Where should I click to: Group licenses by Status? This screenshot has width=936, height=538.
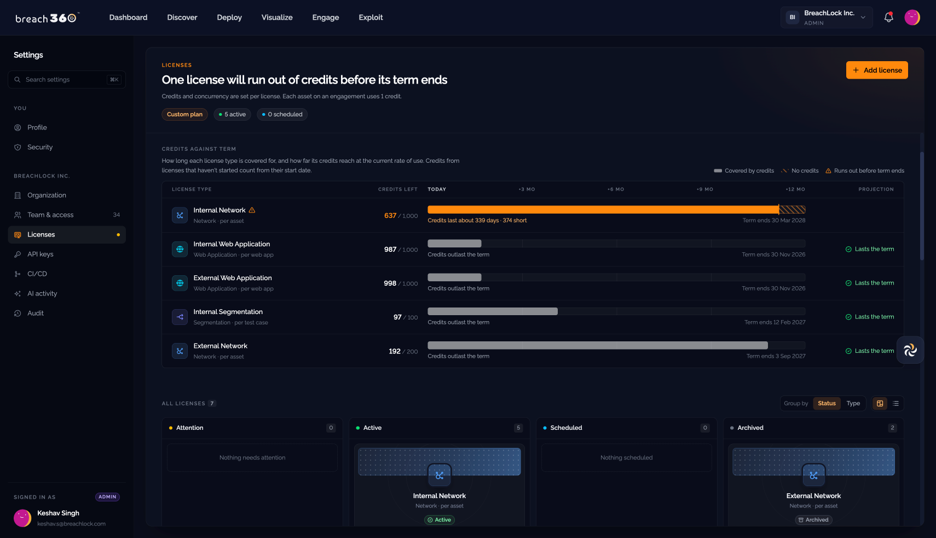click(826, 404)
